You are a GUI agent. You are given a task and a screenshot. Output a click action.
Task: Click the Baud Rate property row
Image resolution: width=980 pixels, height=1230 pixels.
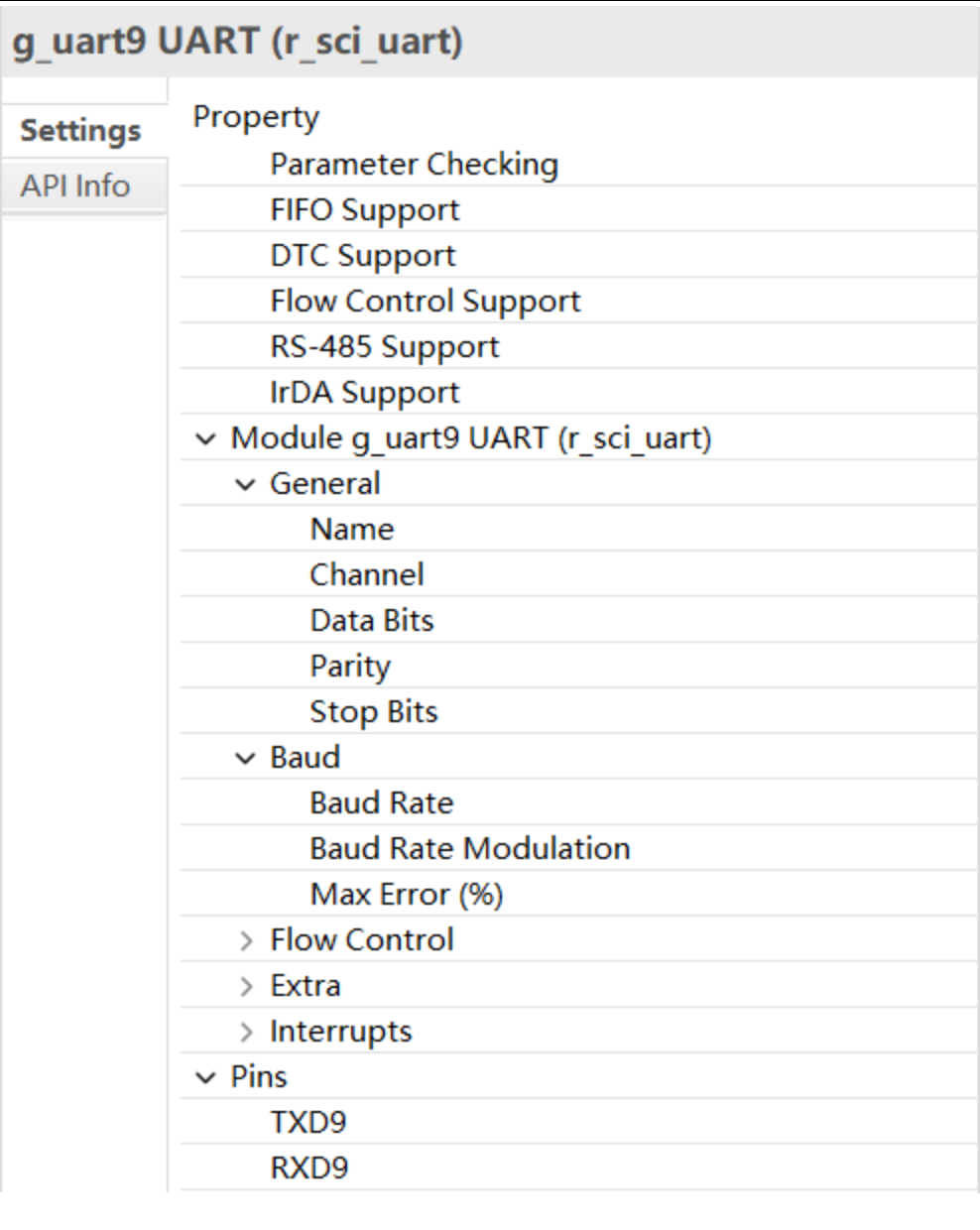click(578, 802)
